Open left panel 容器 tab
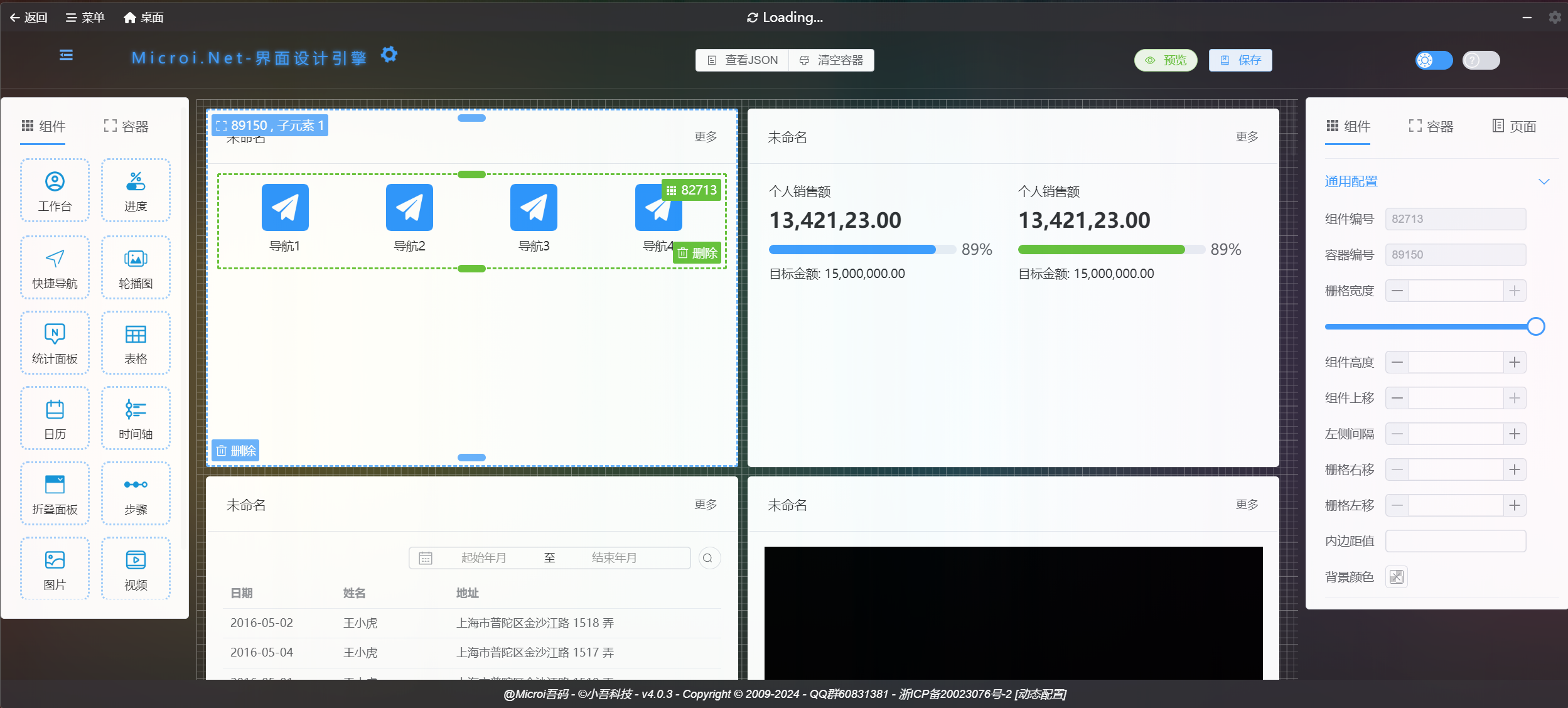 click(x=126, y=126)
